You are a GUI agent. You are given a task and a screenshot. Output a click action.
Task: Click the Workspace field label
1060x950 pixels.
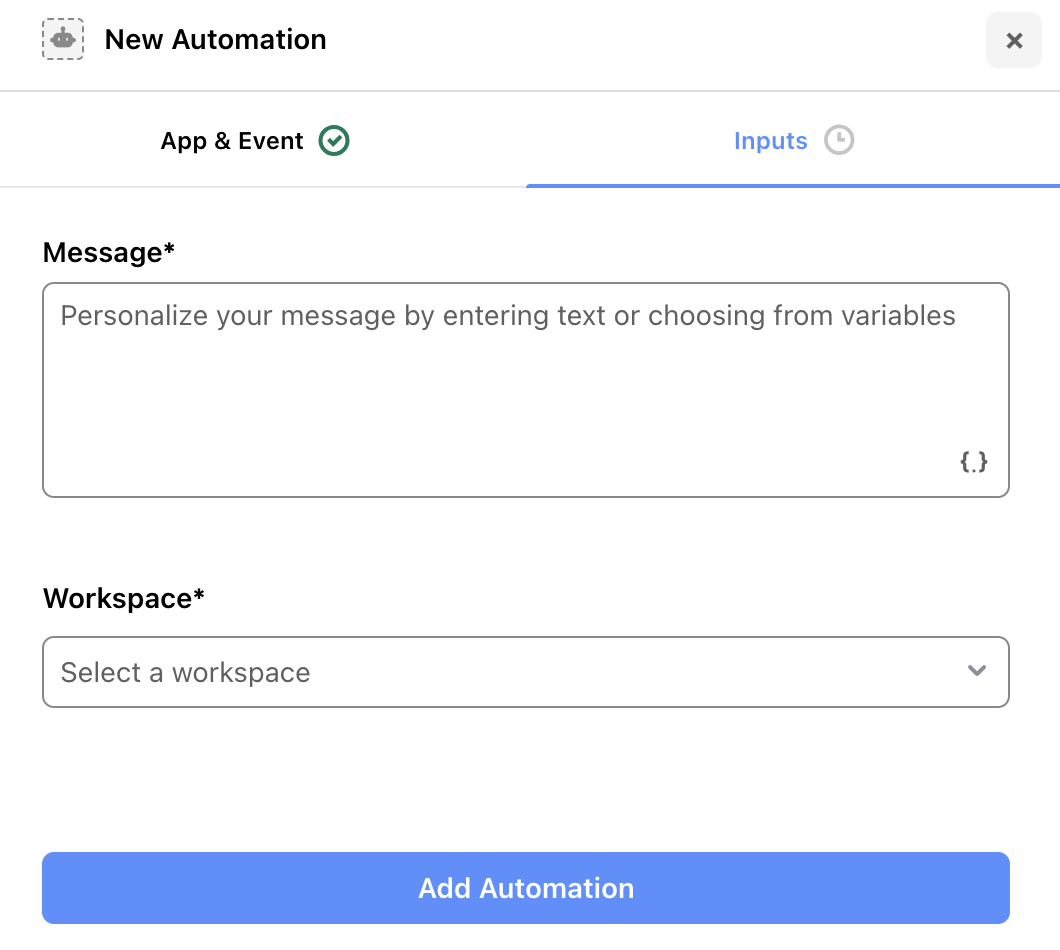(124, 598)
